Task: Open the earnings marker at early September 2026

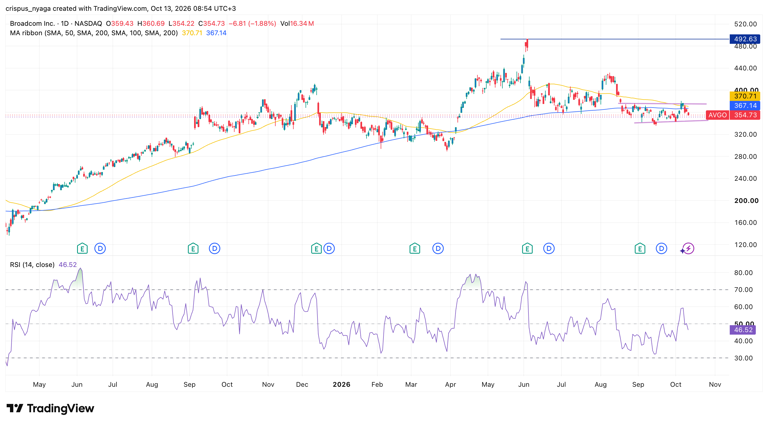Action: click(640, 249)
